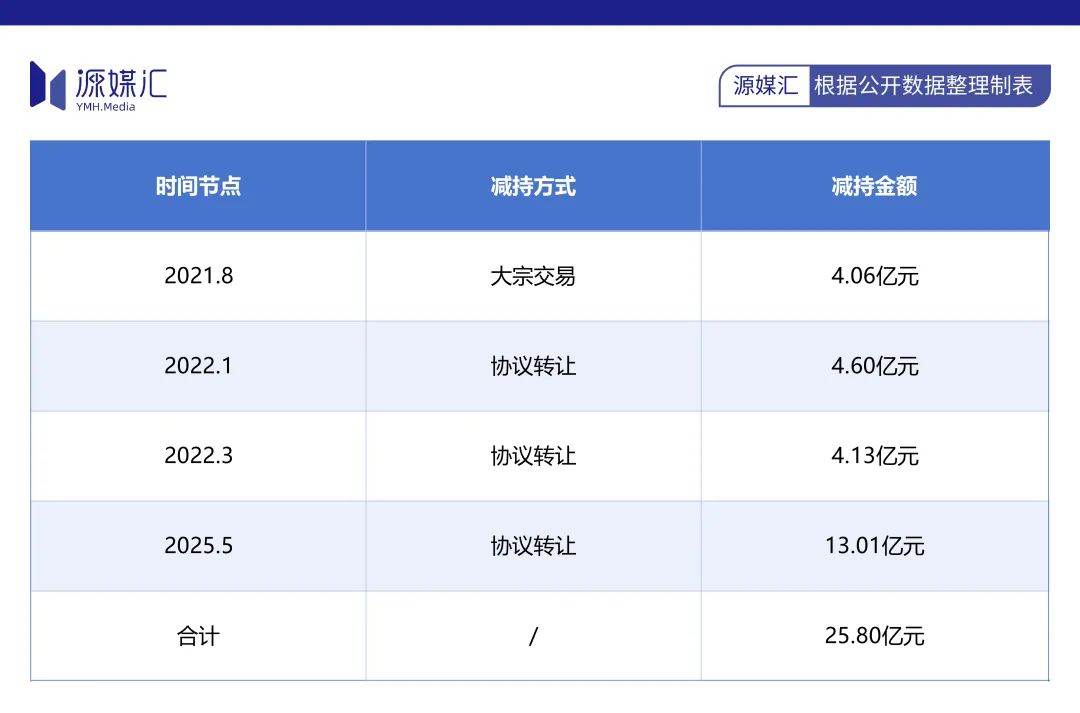
Task: Select the 减持方式 column header
Action: 533,186
